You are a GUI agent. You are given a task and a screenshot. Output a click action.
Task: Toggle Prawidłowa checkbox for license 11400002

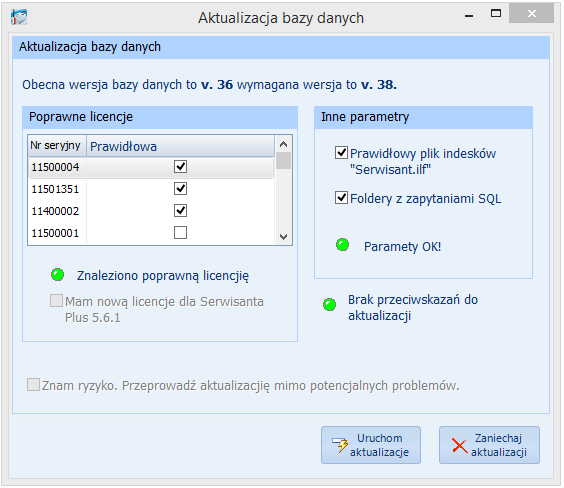click(x=180, y=211)
